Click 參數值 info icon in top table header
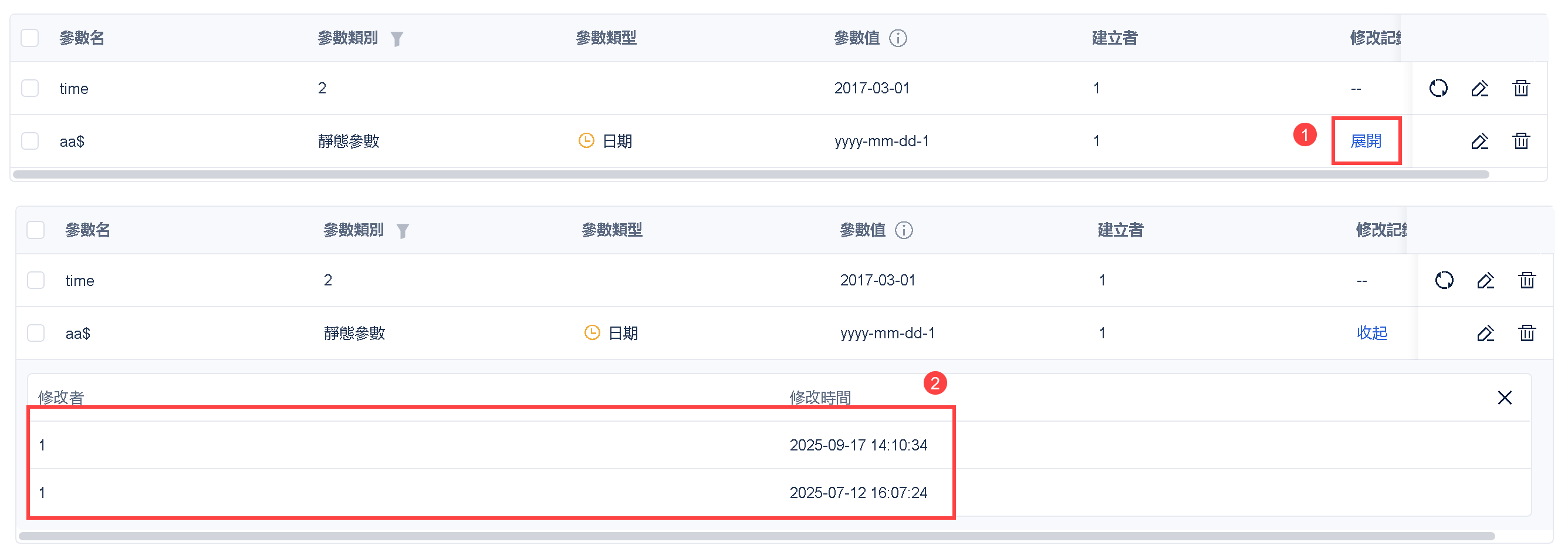The width and height of the screenshot is (1568, 555). click(x=898, y=38)
